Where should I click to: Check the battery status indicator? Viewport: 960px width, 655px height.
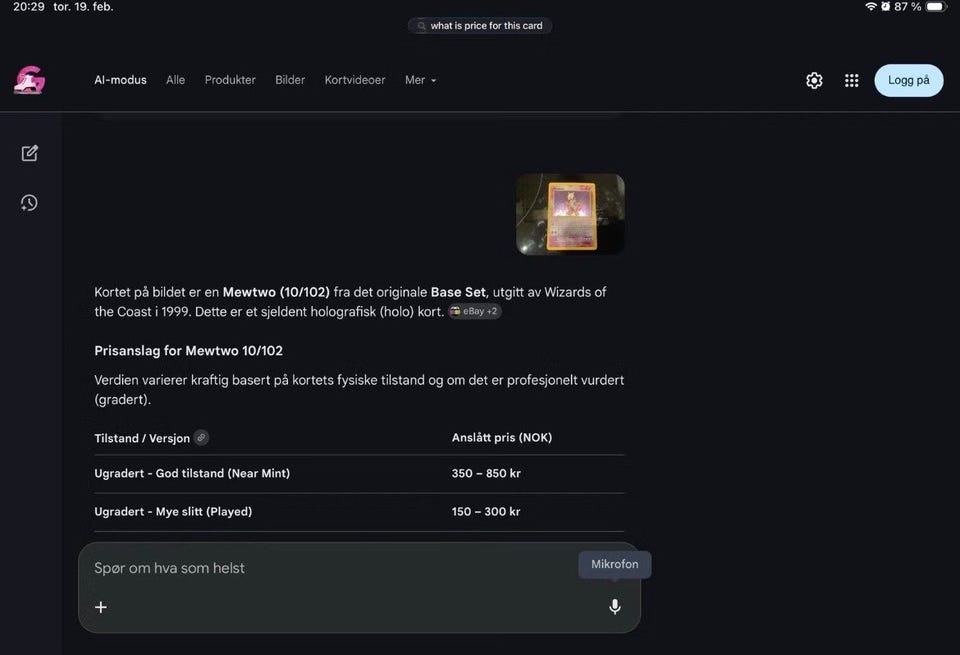[x=936, y=7]
